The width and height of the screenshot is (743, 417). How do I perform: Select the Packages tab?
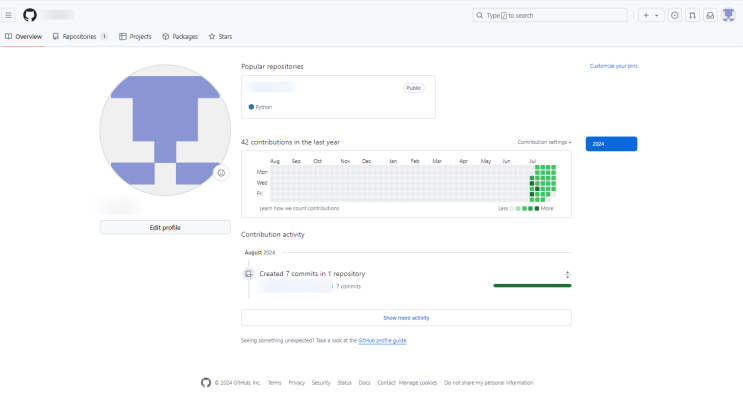(x=180, y=36)
